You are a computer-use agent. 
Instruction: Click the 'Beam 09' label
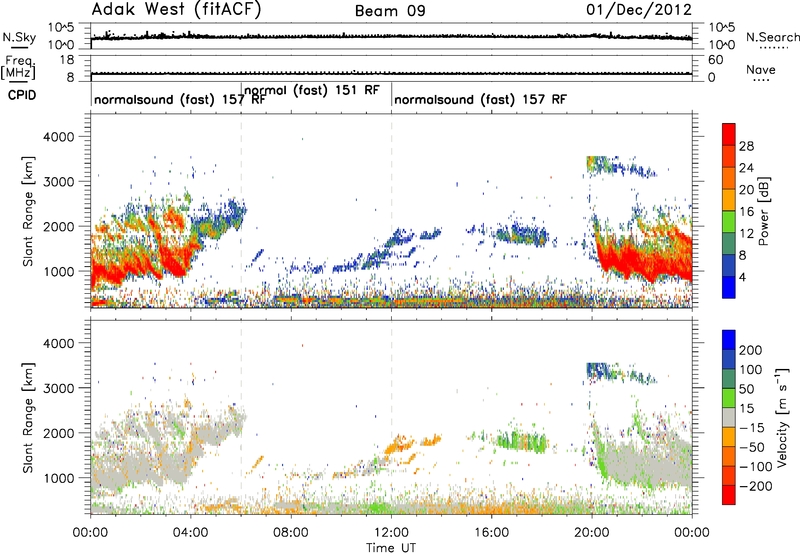(390, 11)
